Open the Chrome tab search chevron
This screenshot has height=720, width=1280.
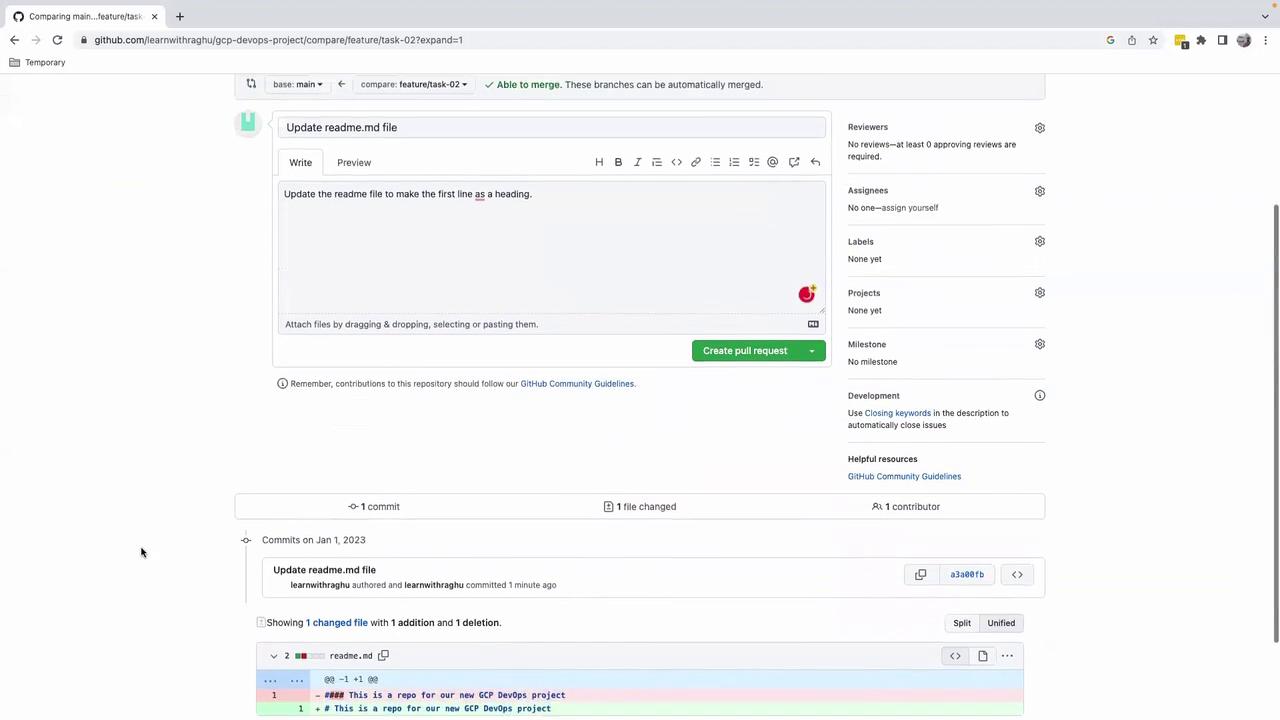(1265, 16)
